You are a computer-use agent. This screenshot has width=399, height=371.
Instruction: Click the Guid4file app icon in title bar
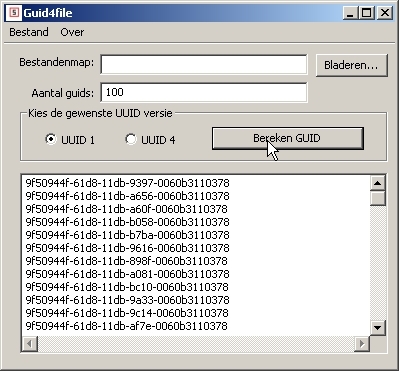(x=14, y=13)
